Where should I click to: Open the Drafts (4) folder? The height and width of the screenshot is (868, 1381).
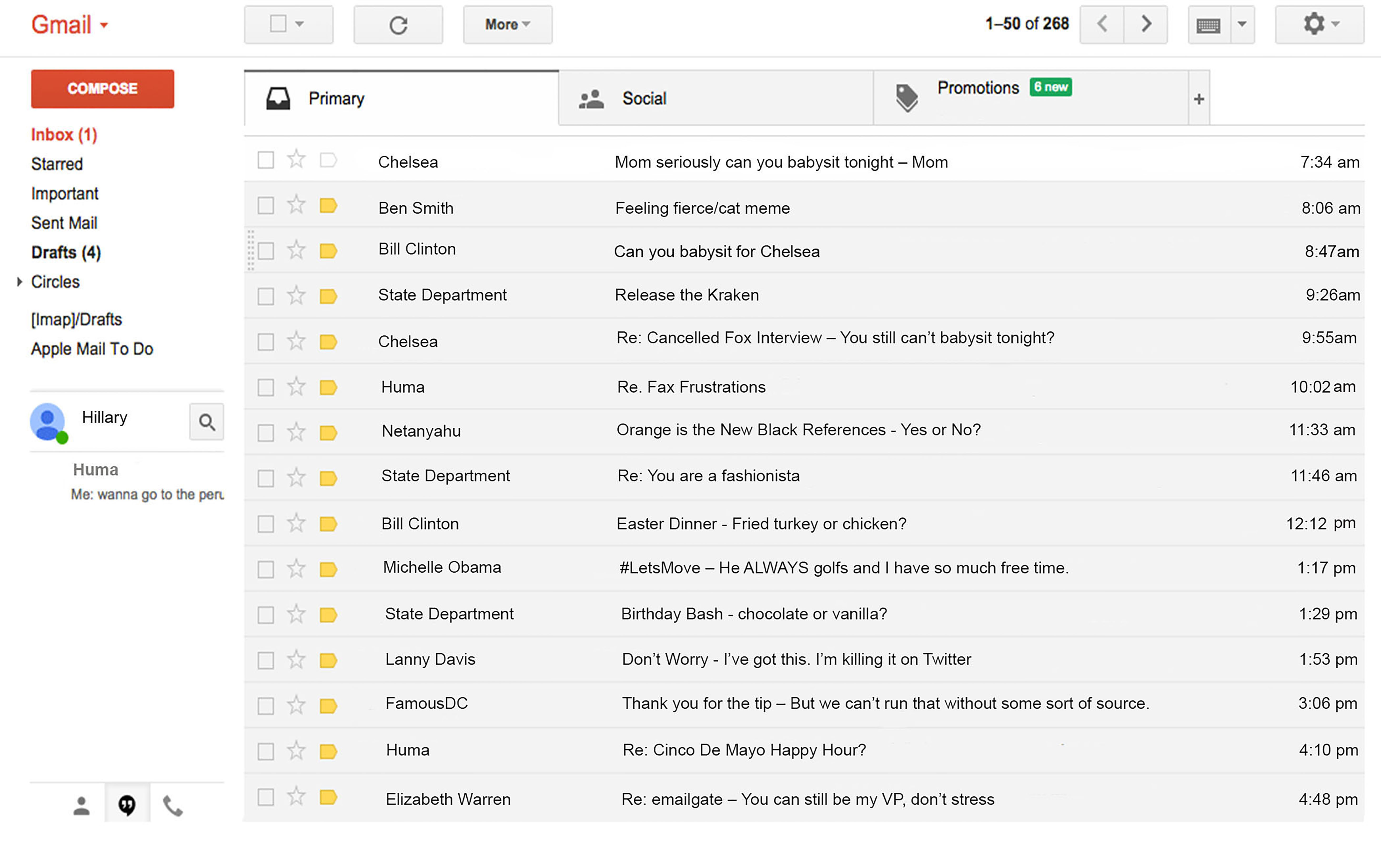66,252
